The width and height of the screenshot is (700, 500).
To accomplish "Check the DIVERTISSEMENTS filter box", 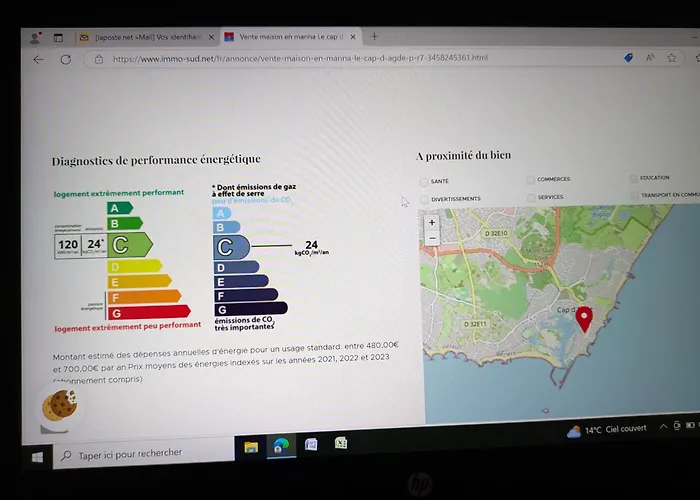I will coord(424,198).
